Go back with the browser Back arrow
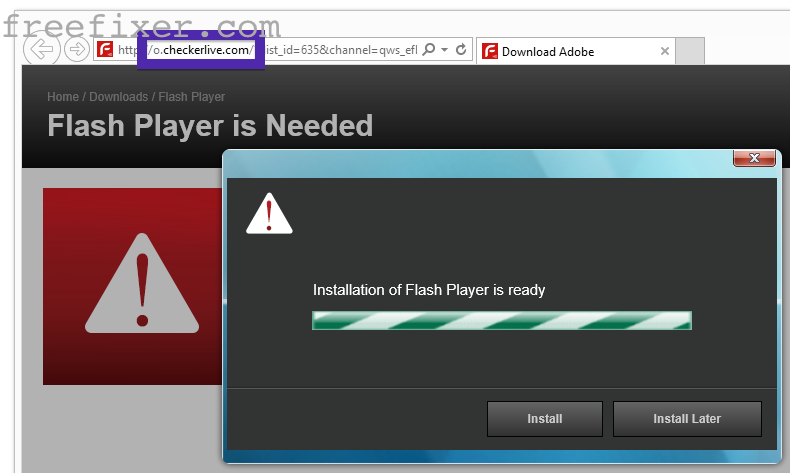Viewport: 790px width, 473px height. (x=42, y=49)
